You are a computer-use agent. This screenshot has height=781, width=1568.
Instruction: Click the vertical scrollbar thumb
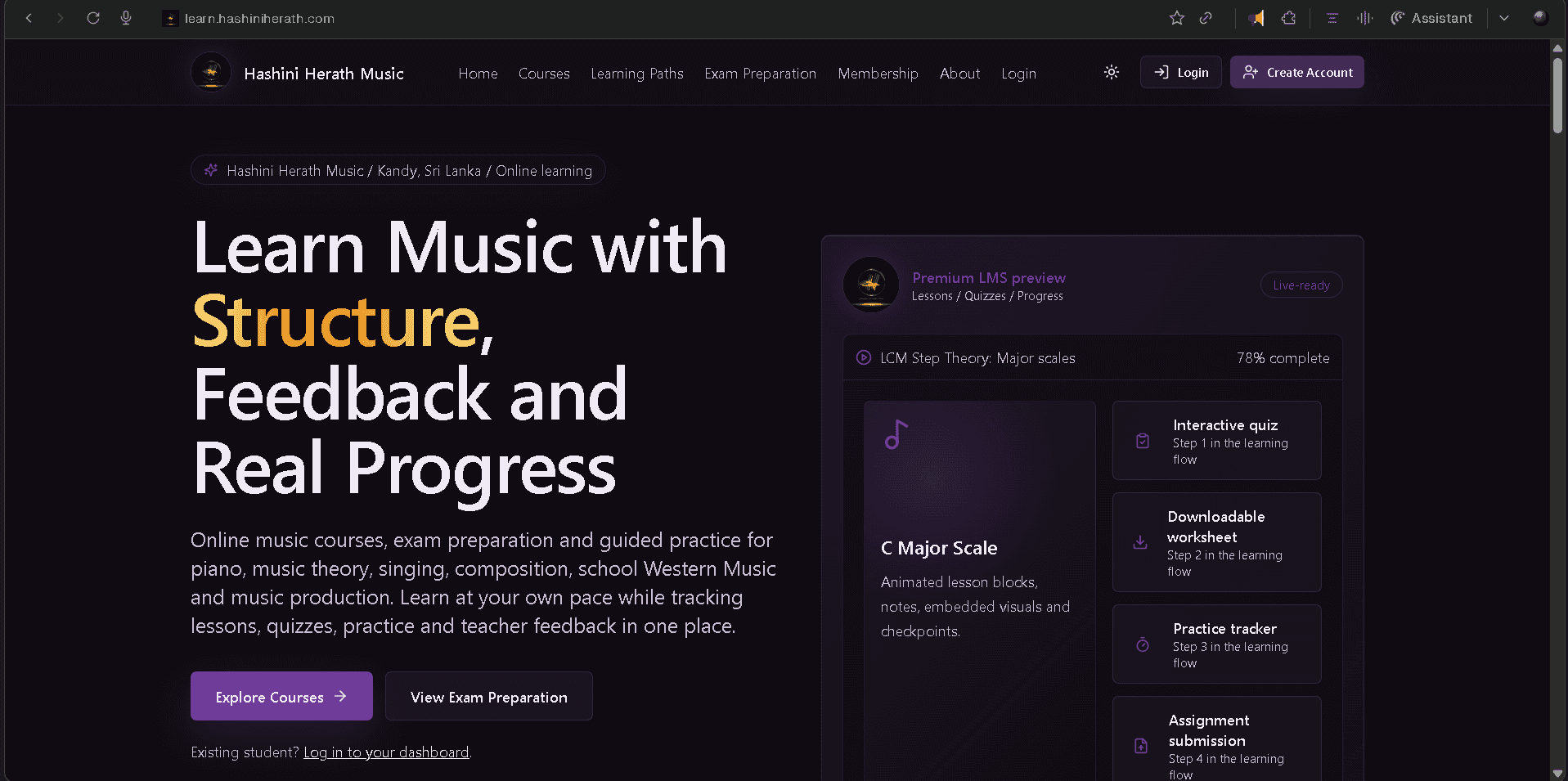tap(1557, 95)
